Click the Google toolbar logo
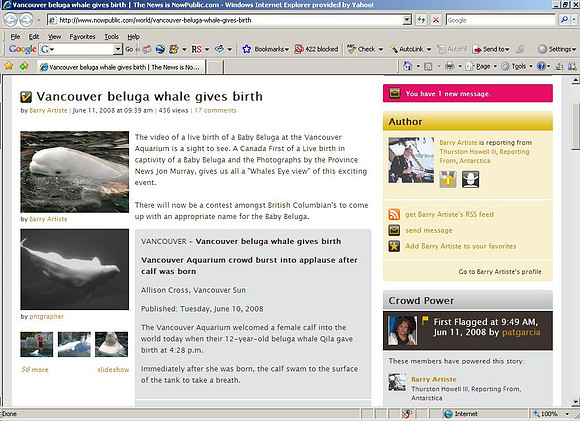Image resolution: width=580 pixels, height=421 pixels. [x=23, y=49]
